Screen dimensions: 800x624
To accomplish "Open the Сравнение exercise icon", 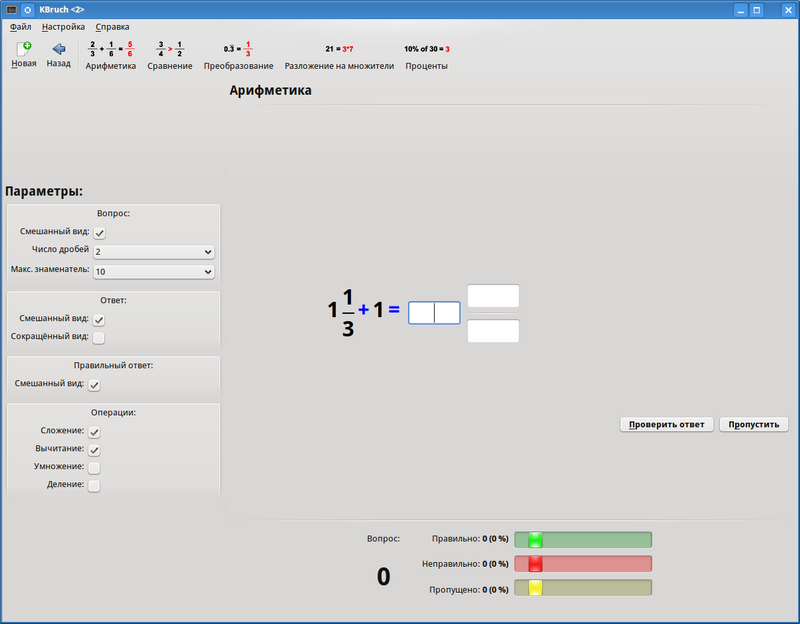I will pyautogui.click(x=170, y=49).
